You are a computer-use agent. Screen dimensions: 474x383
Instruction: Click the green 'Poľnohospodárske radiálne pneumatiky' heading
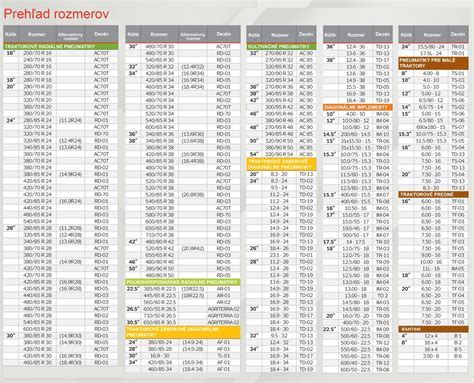[x=183, y=282]
